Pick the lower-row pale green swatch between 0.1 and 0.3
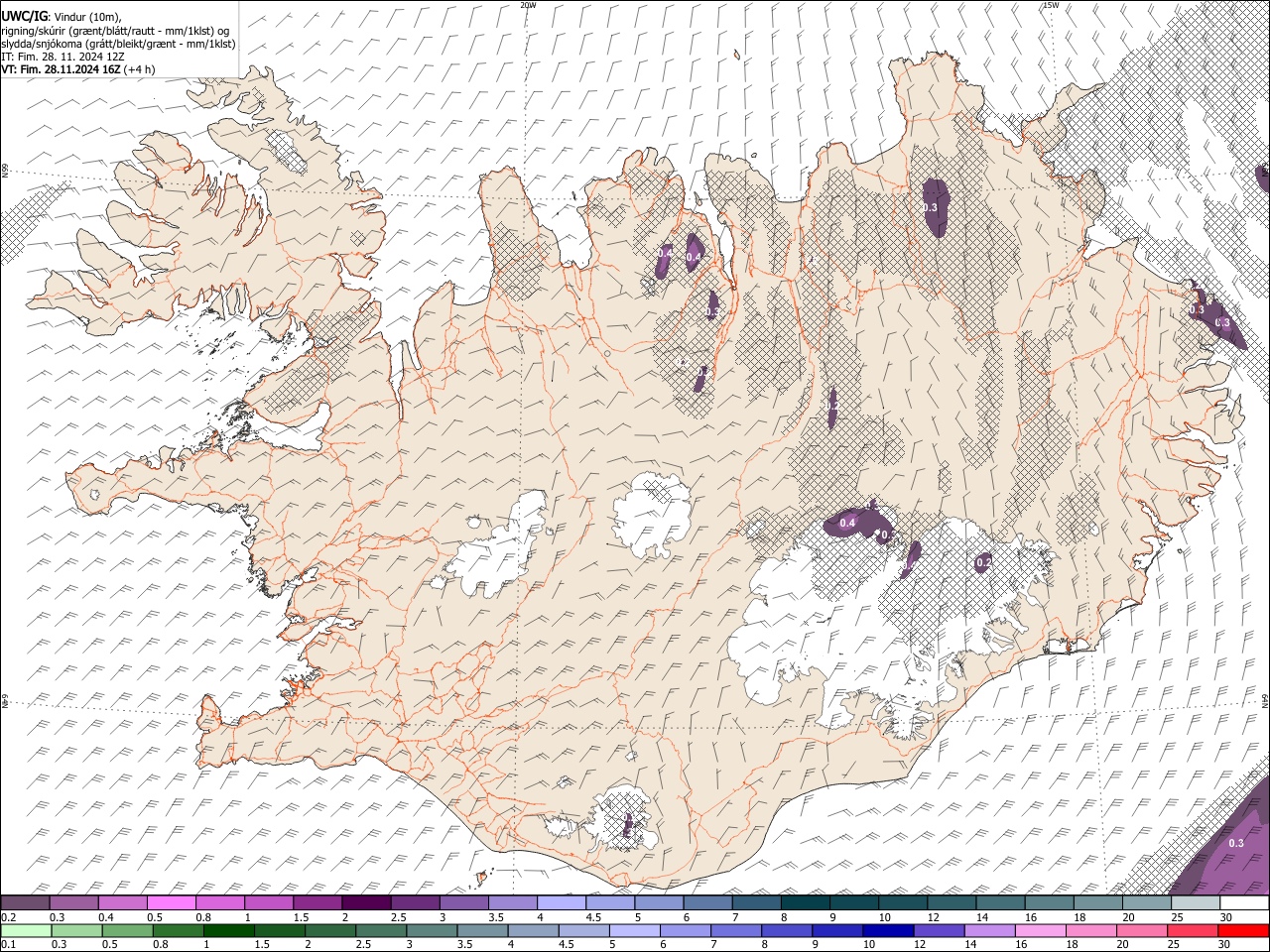This screenshot has width=1270, height=952. coord(26,930)
